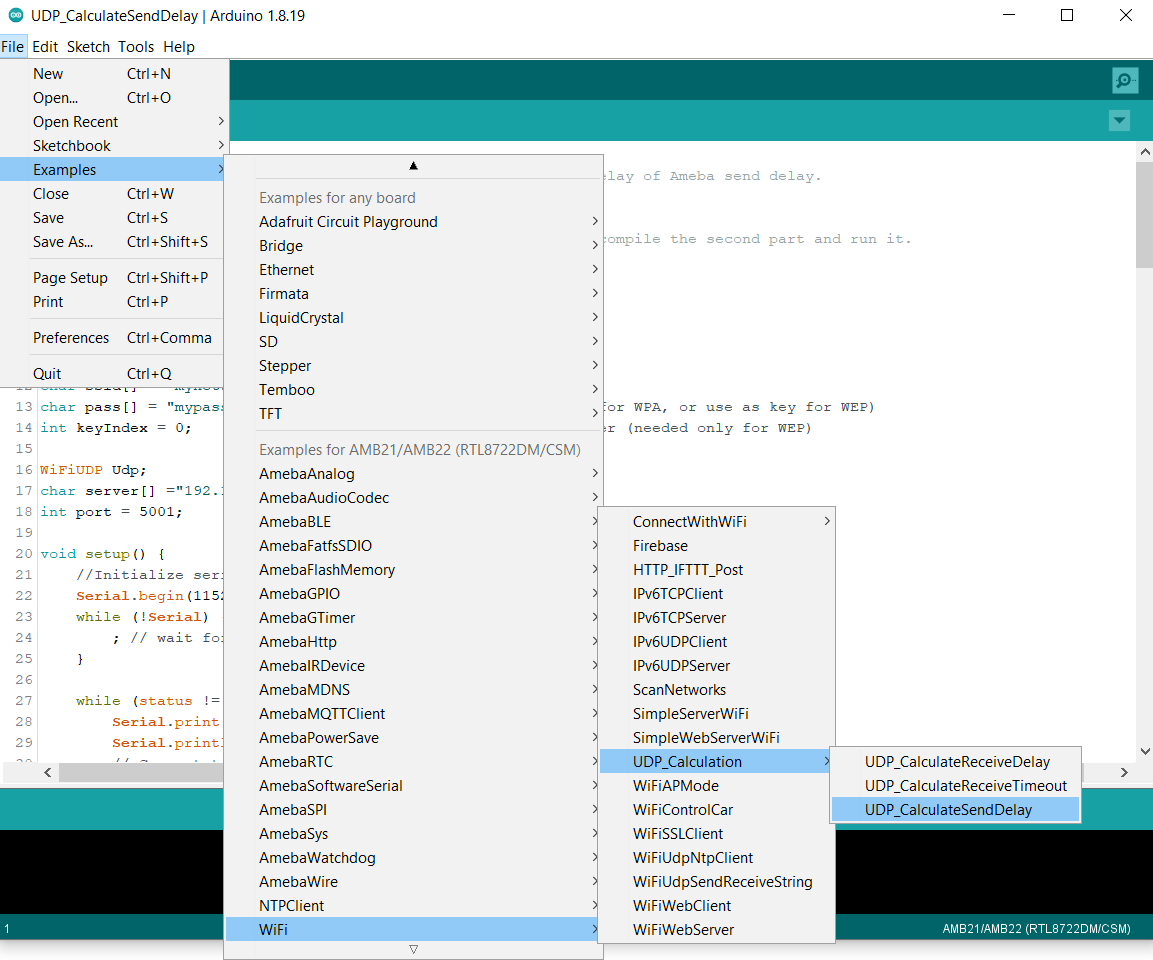The width and height of the screenshot is (1153, 960).
Task: Open the Help menu
Action: pyautogui.click(x=179, y=46)
